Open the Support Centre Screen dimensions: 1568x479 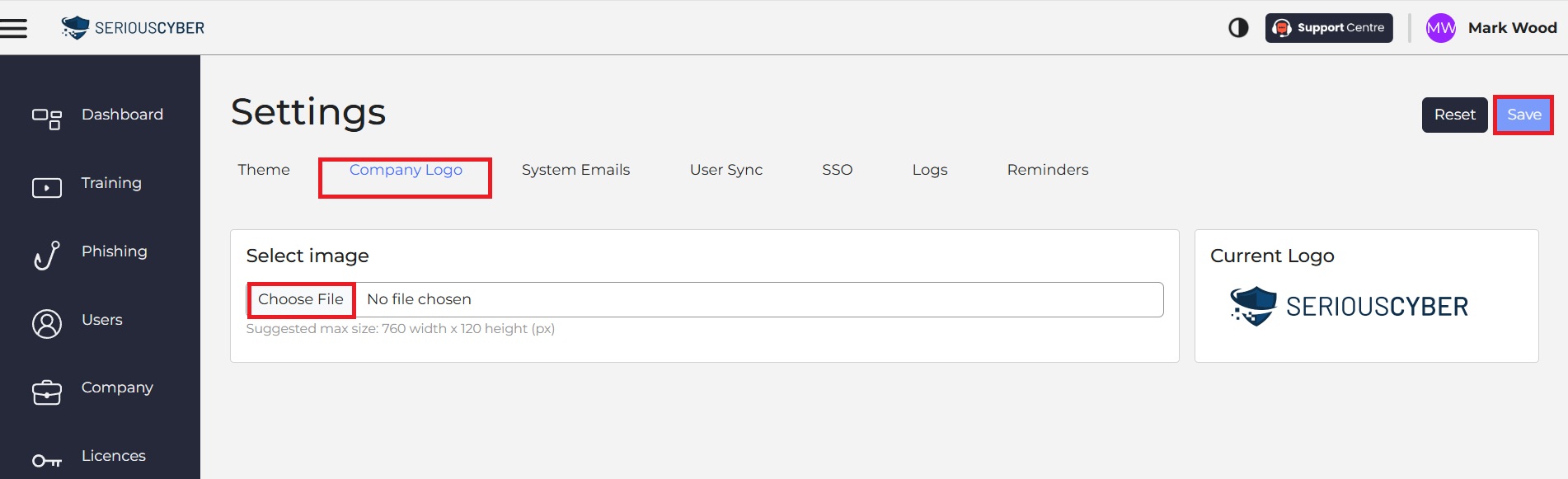point(1329,28)
